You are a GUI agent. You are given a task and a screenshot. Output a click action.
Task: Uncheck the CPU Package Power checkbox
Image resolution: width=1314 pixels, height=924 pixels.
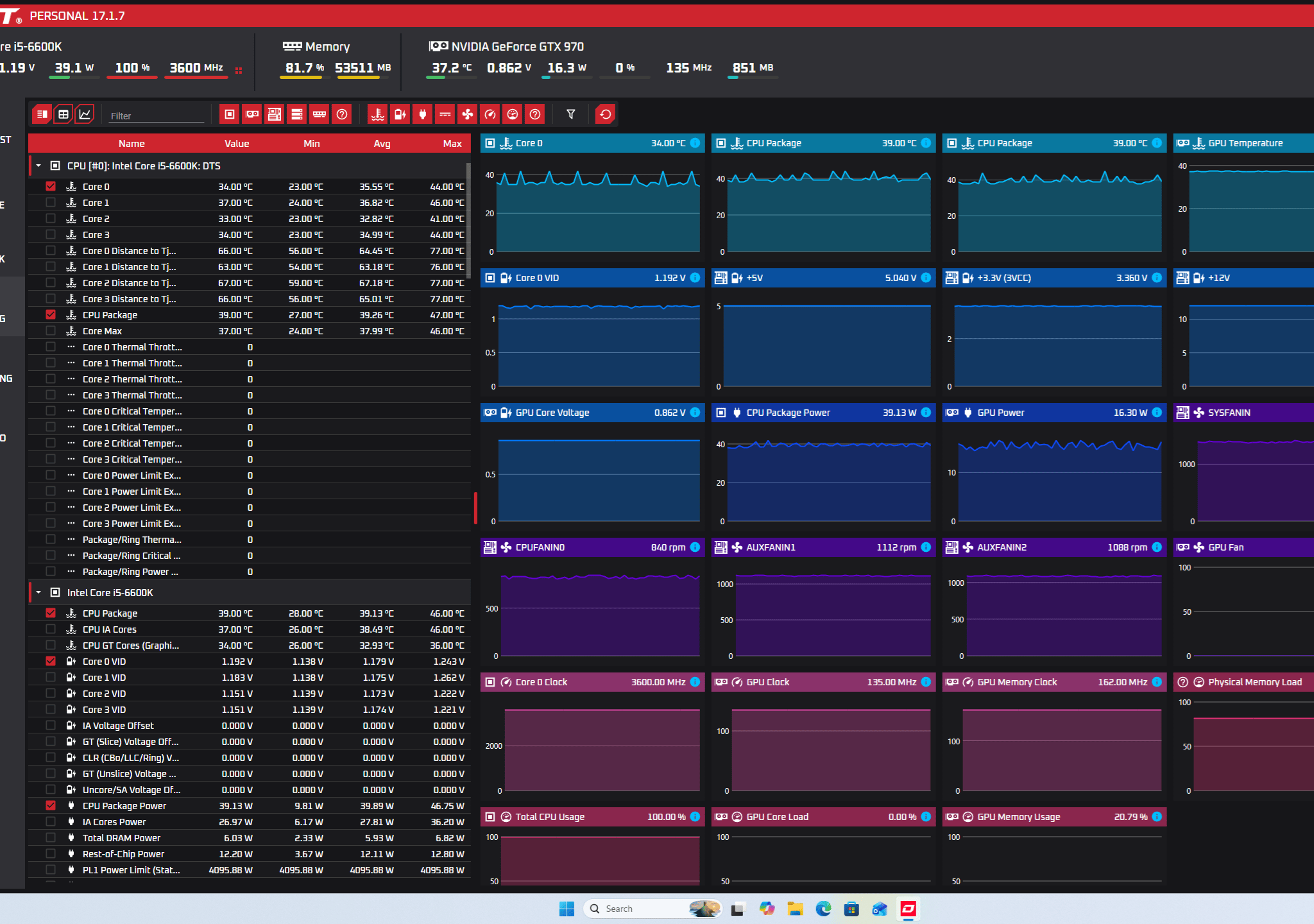pos(51,805)
